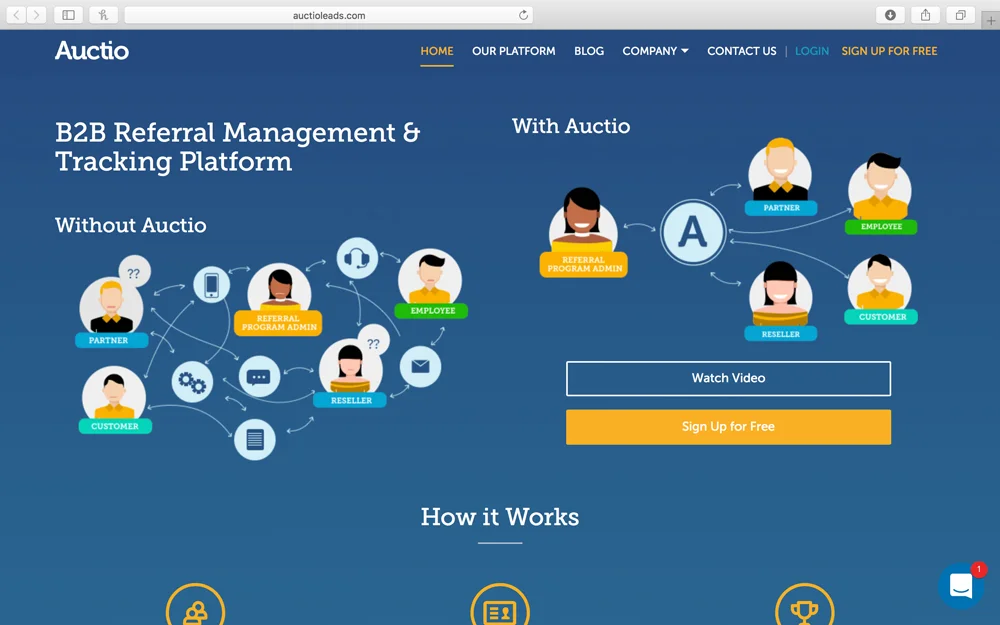Click the mobile phone icon in diagram
Viewport: 1000px width, 625px height.
212,284
